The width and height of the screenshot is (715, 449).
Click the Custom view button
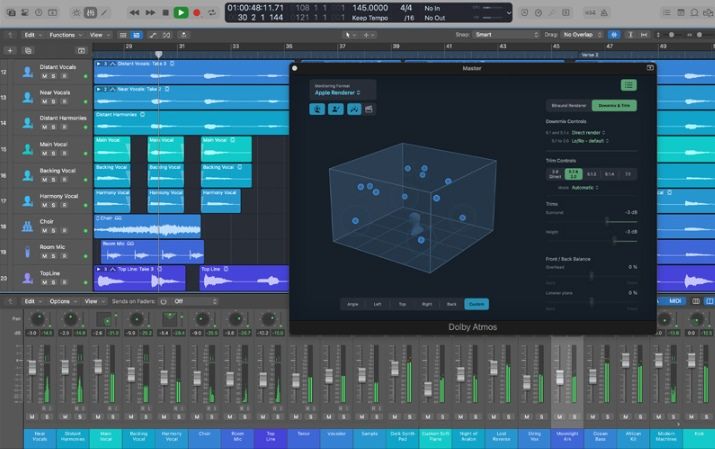point(476,303)
